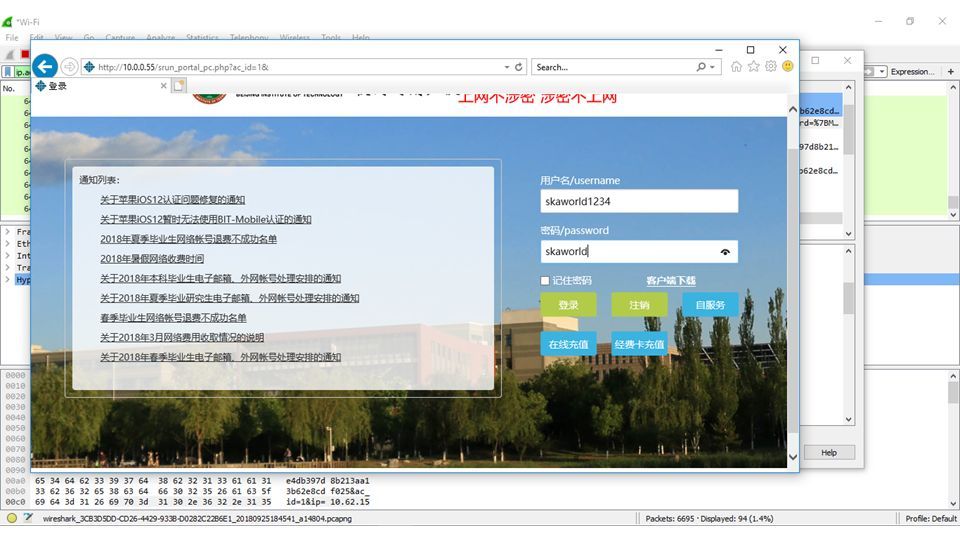The image size is (960, 540).
Task: Click Profile: Default in status bar
Action: 931,519
